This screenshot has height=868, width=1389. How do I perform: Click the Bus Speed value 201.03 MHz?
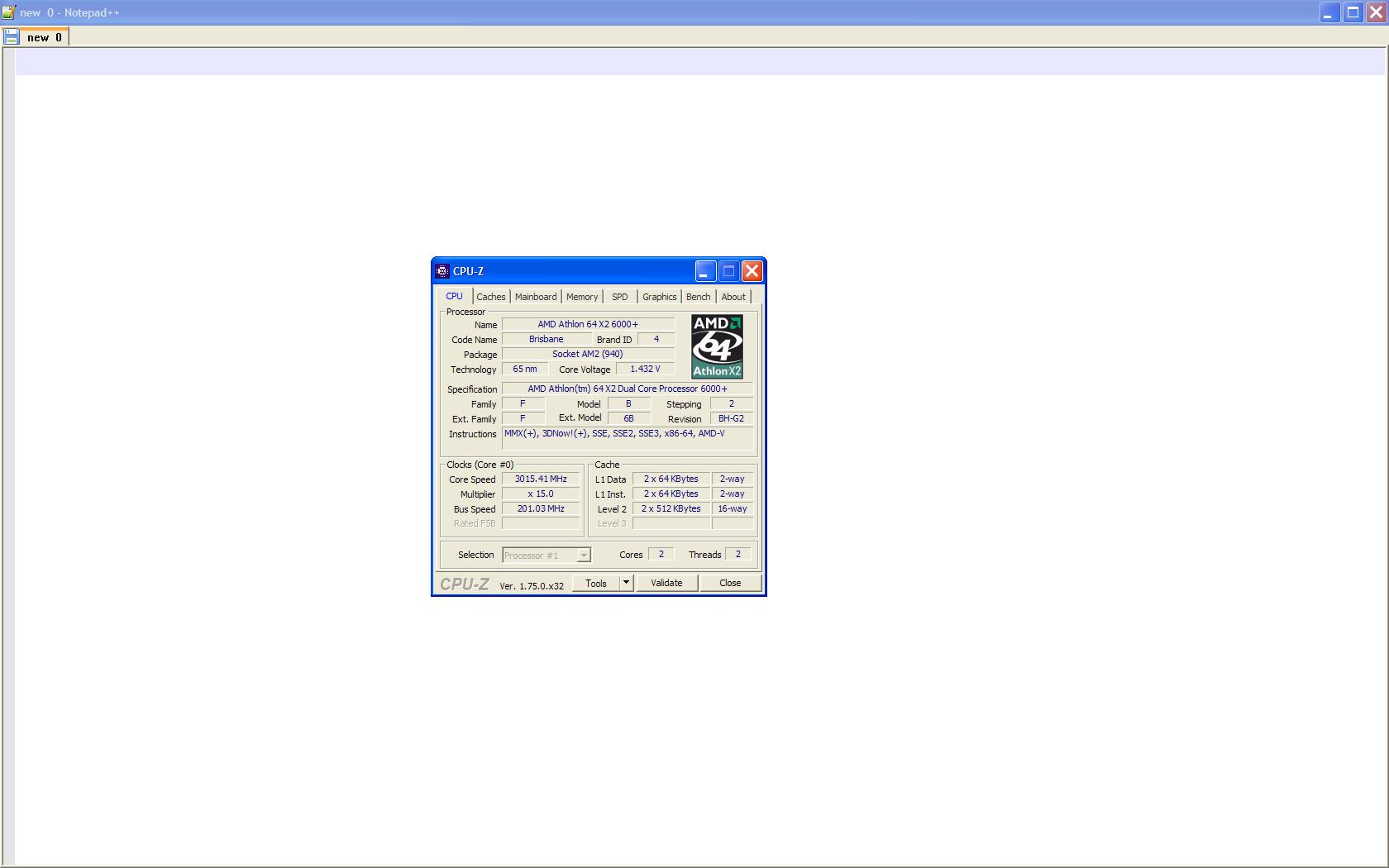pyautogui.click(x=541, y=508)
